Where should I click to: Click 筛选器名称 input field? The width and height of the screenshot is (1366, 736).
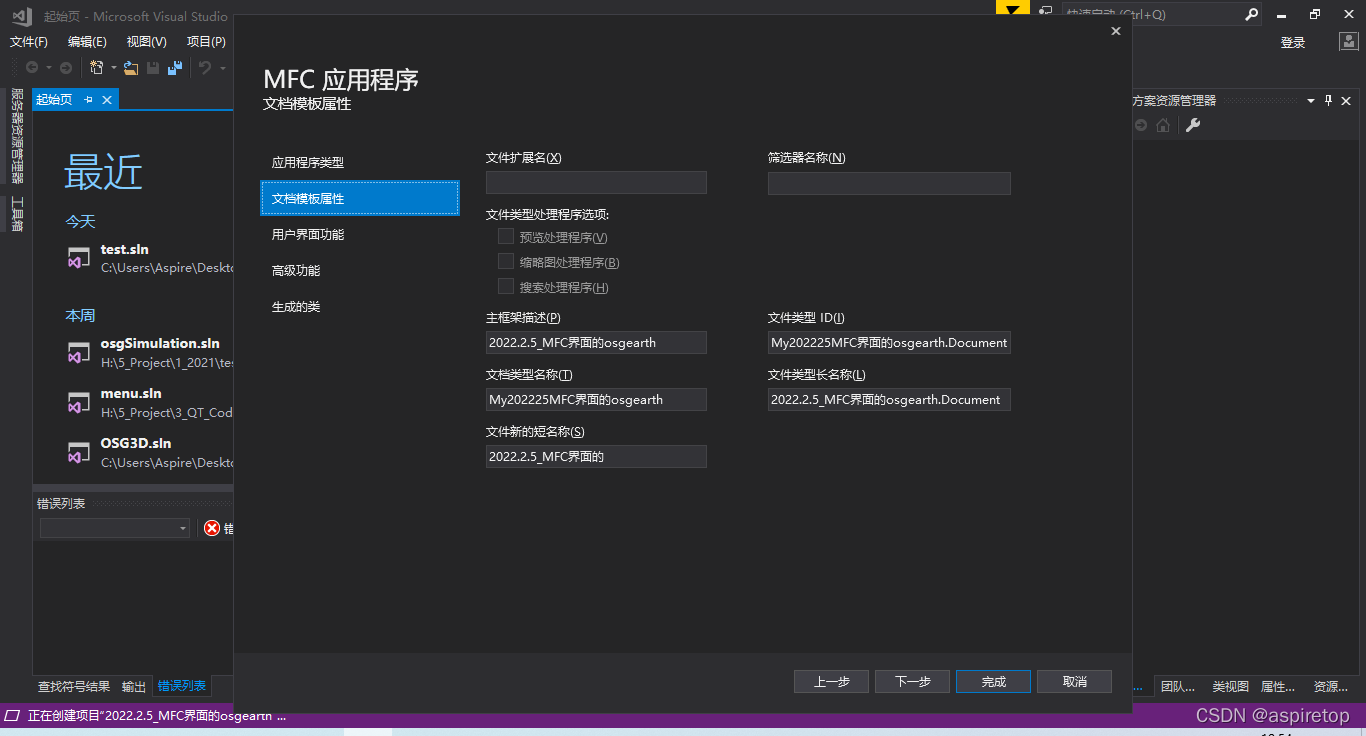click(889, 183)
